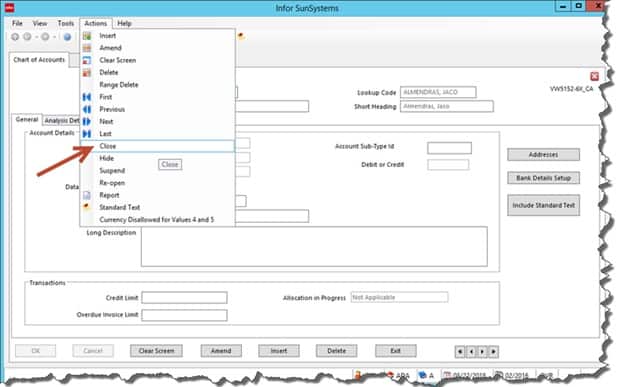
Task: Click the Amend icon in Actions menu
Action: coord(87,48)
